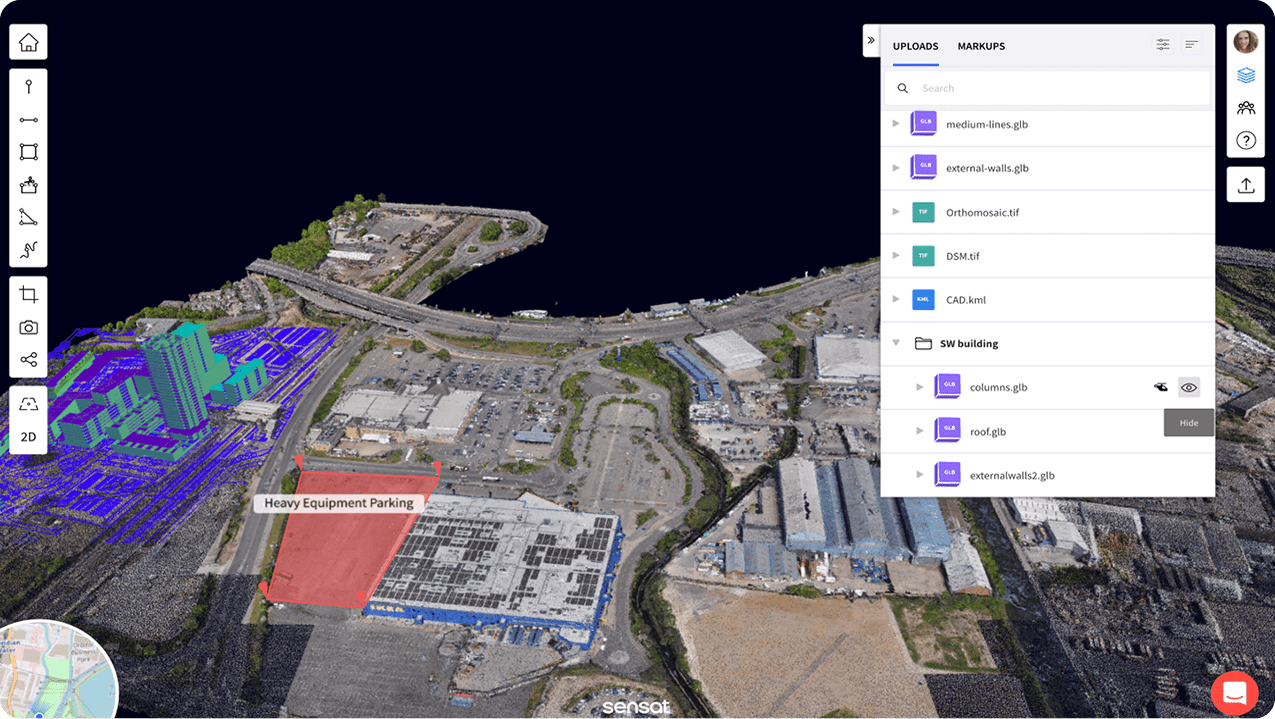The height and width of the screenshot is (719, 1275).
Task: Open the help icon
Action: tap(1246, 141)
